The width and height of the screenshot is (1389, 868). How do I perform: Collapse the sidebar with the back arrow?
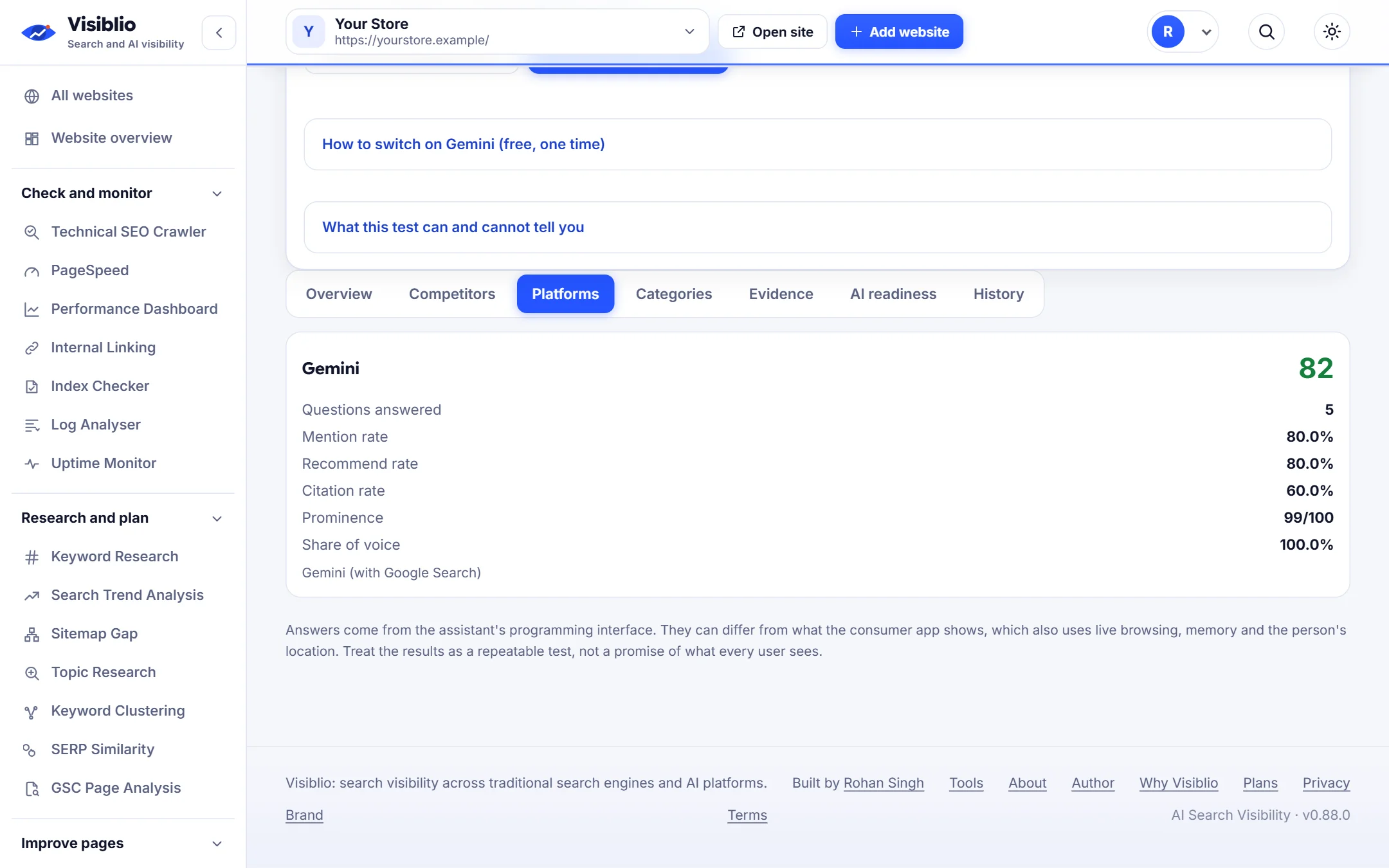[x=219, y=32]
